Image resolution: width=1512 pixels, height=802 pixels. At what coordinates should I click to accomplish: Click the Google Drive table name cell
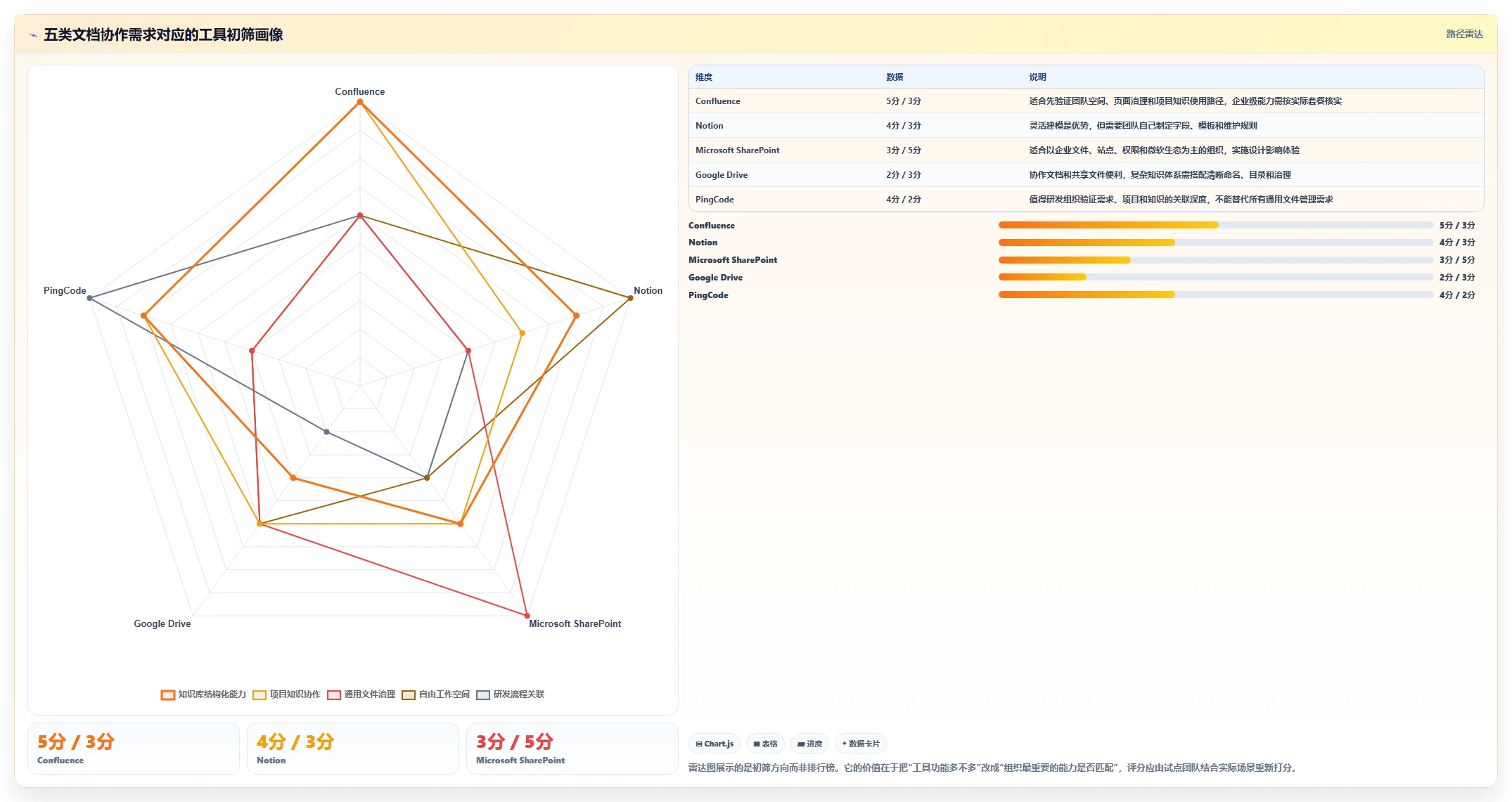pos(721,175)
